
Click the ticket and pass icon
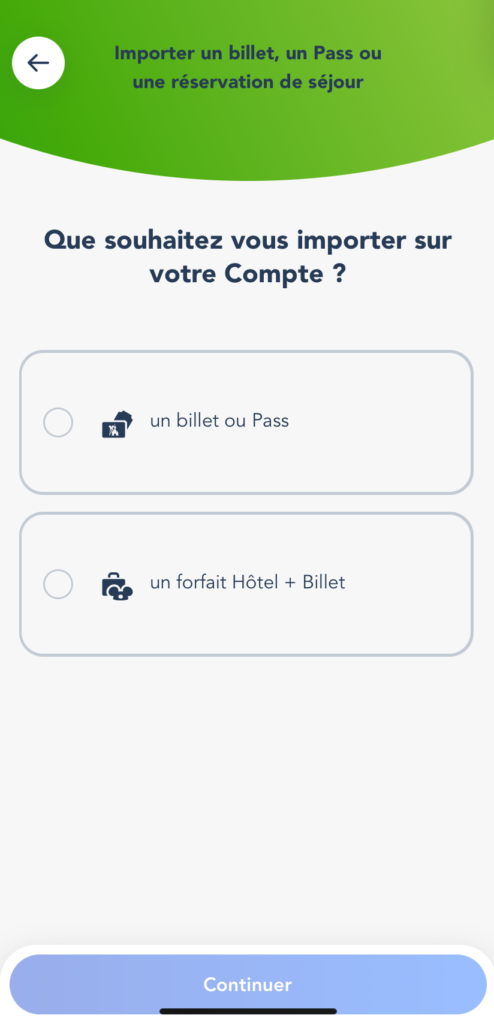(117, 424)
